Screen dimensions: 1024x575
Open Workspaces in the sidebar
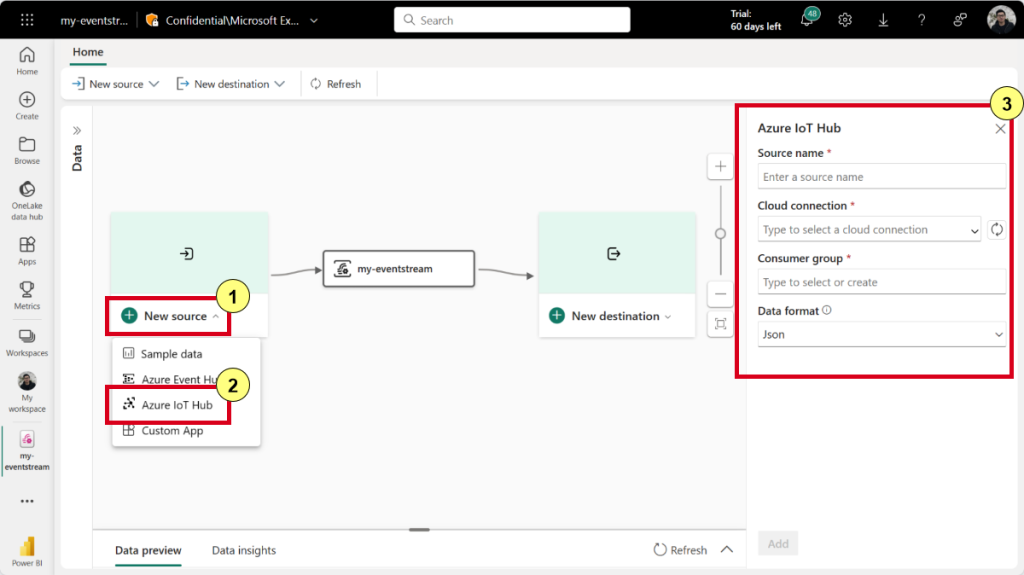pyautogui.click(x=27, y=342)
